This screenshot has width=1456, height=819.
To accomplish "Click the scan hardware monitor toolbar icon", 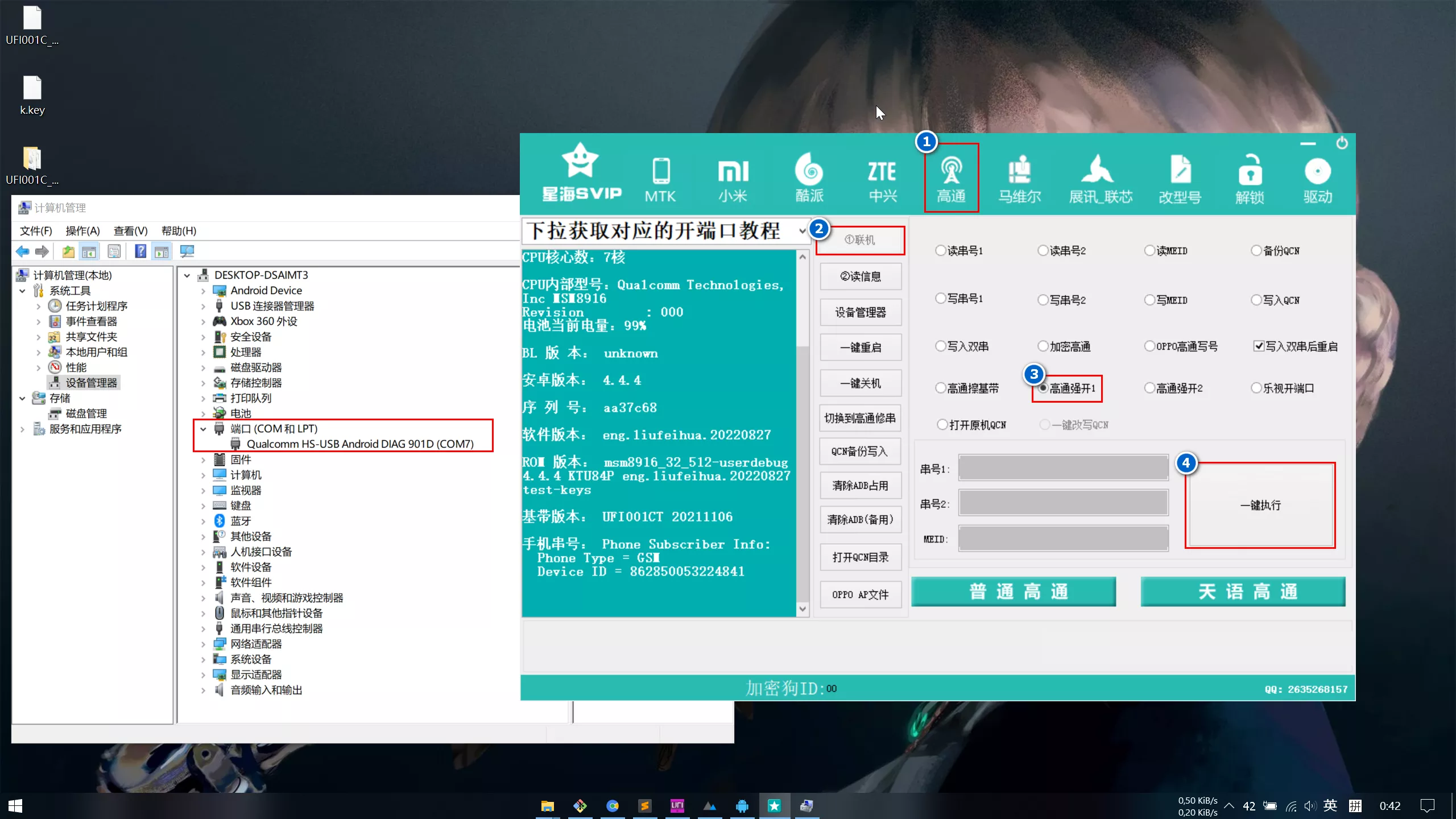I will pos(187,251).
